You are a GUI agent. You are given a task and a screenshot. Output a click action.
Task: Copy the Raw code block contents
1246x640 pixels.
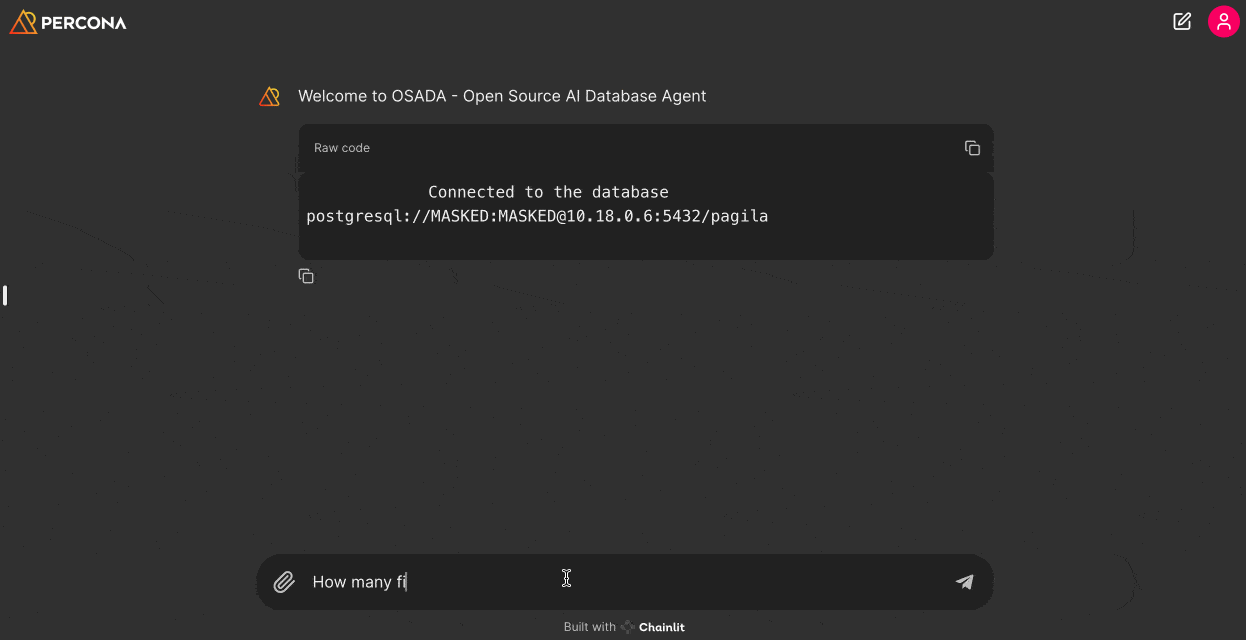coord(972,148)
